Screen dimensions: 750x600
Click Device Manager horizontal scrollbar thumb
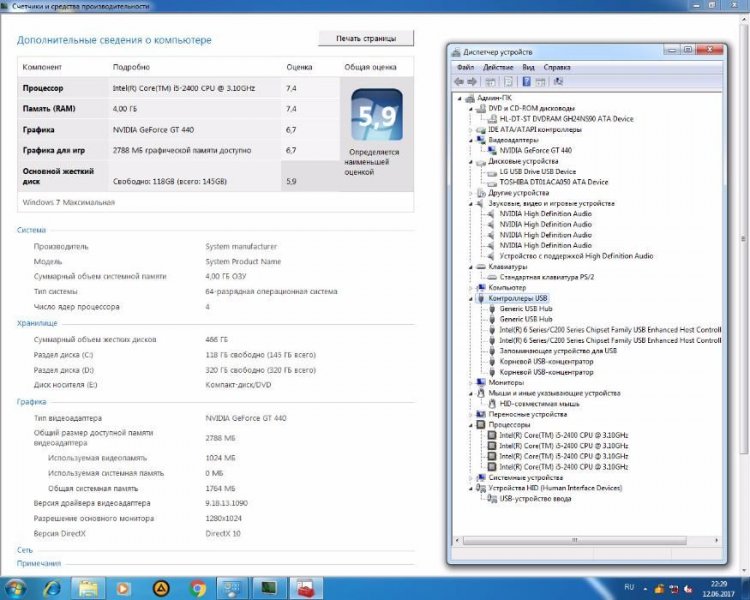click(574, 540)
